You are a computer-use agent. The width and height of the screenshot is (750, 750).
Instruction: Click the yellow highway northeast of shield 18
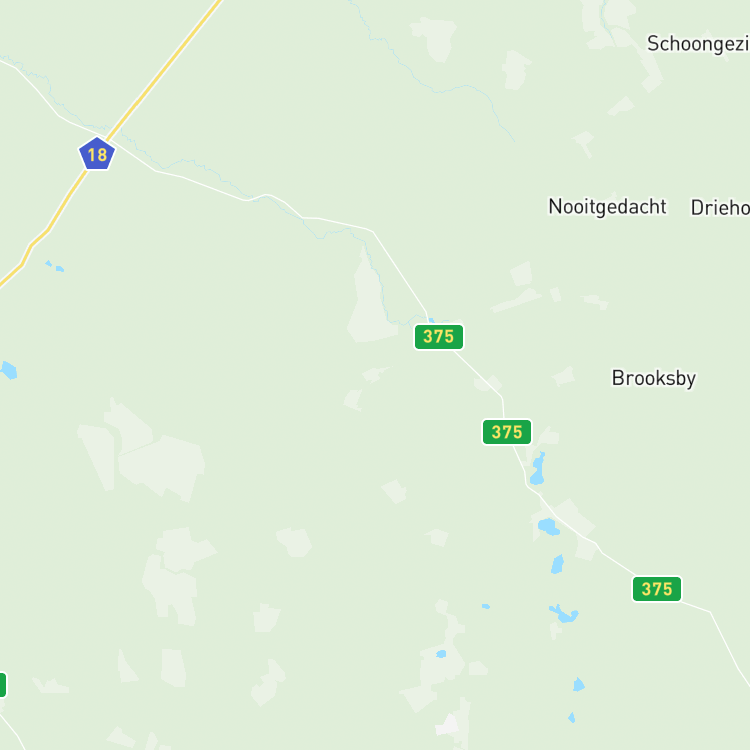[165, 68]
